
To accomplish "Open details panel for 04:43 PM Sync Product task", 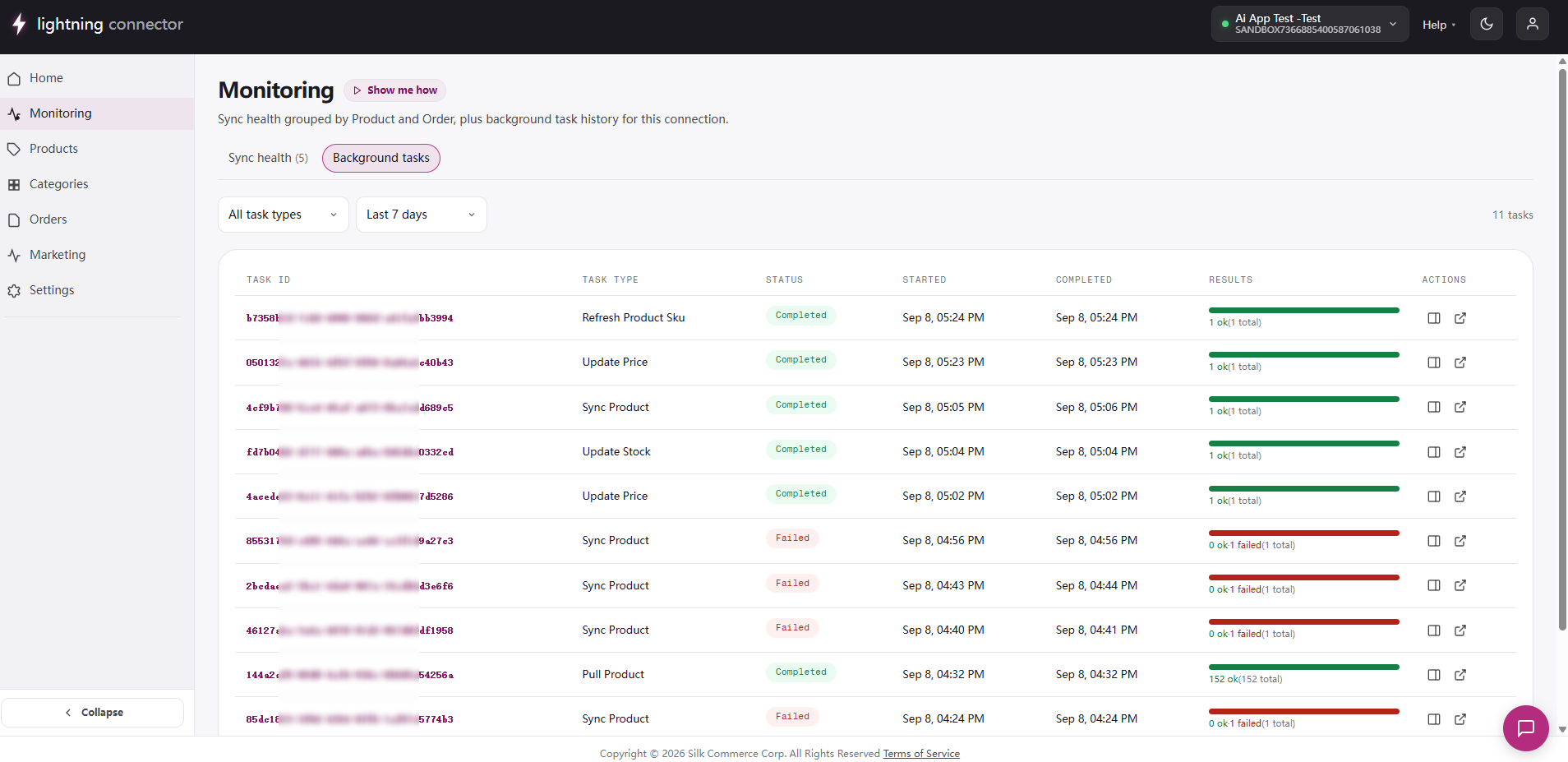I will tap(1434, 585).
